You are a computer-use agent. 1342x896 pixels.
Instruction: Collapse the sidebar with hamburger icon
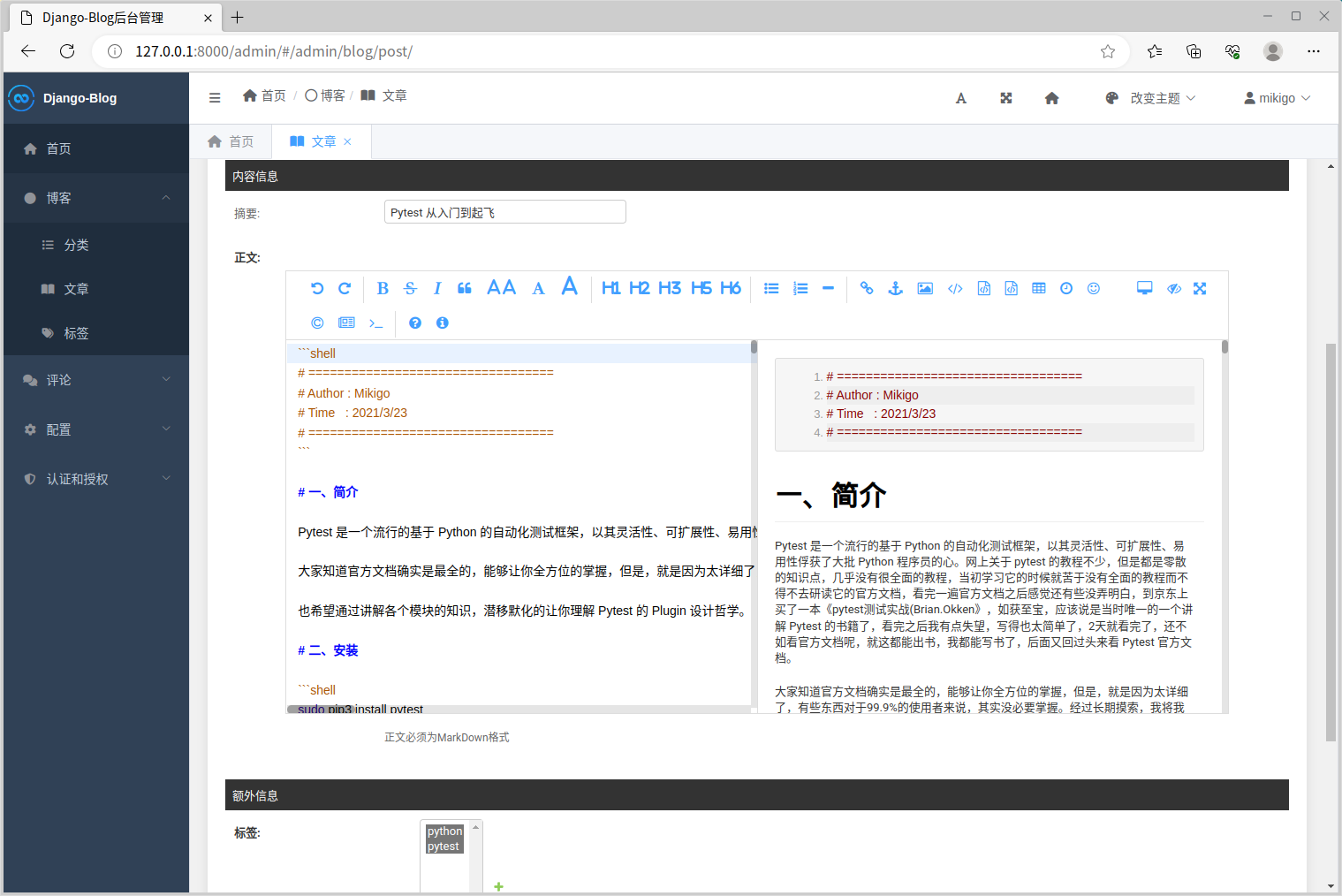click(x=215, y=98)
